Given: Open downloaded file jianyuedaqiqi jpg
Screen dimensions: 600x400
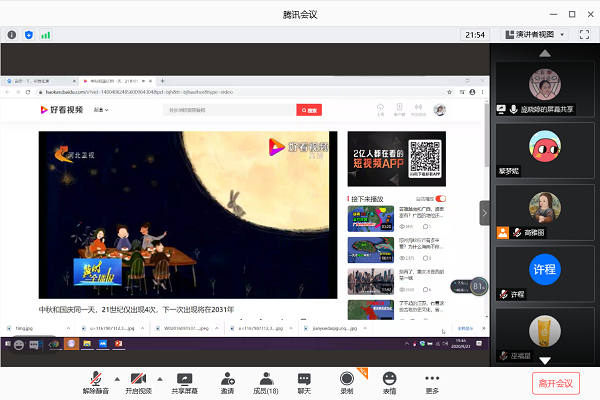Looking at the screenshot, I should [331, 328].
